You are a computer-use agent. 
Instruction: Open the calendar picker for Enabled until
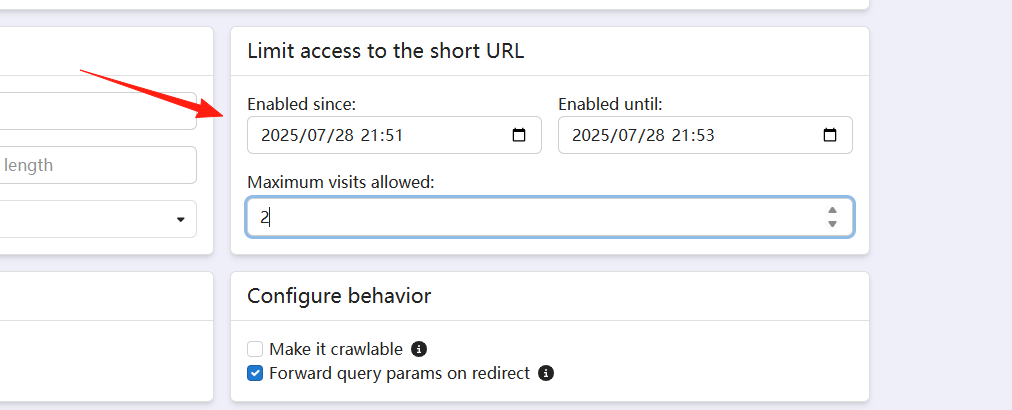[830, 136]
